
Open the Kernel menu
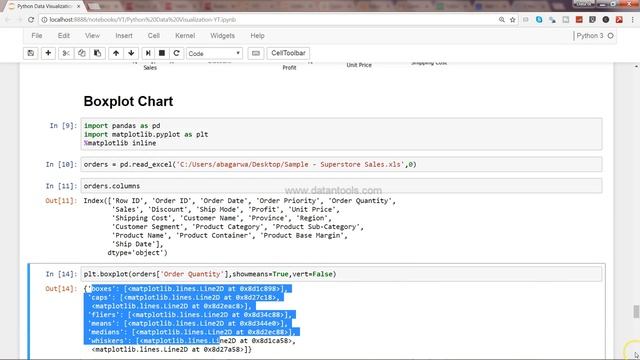[x=185, y=36]
